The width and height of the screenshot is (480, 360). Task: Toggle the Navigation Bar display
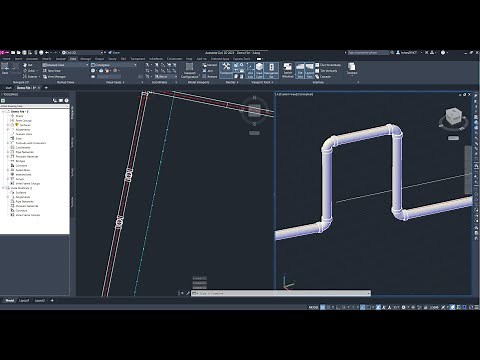click(x=271, y=71)
